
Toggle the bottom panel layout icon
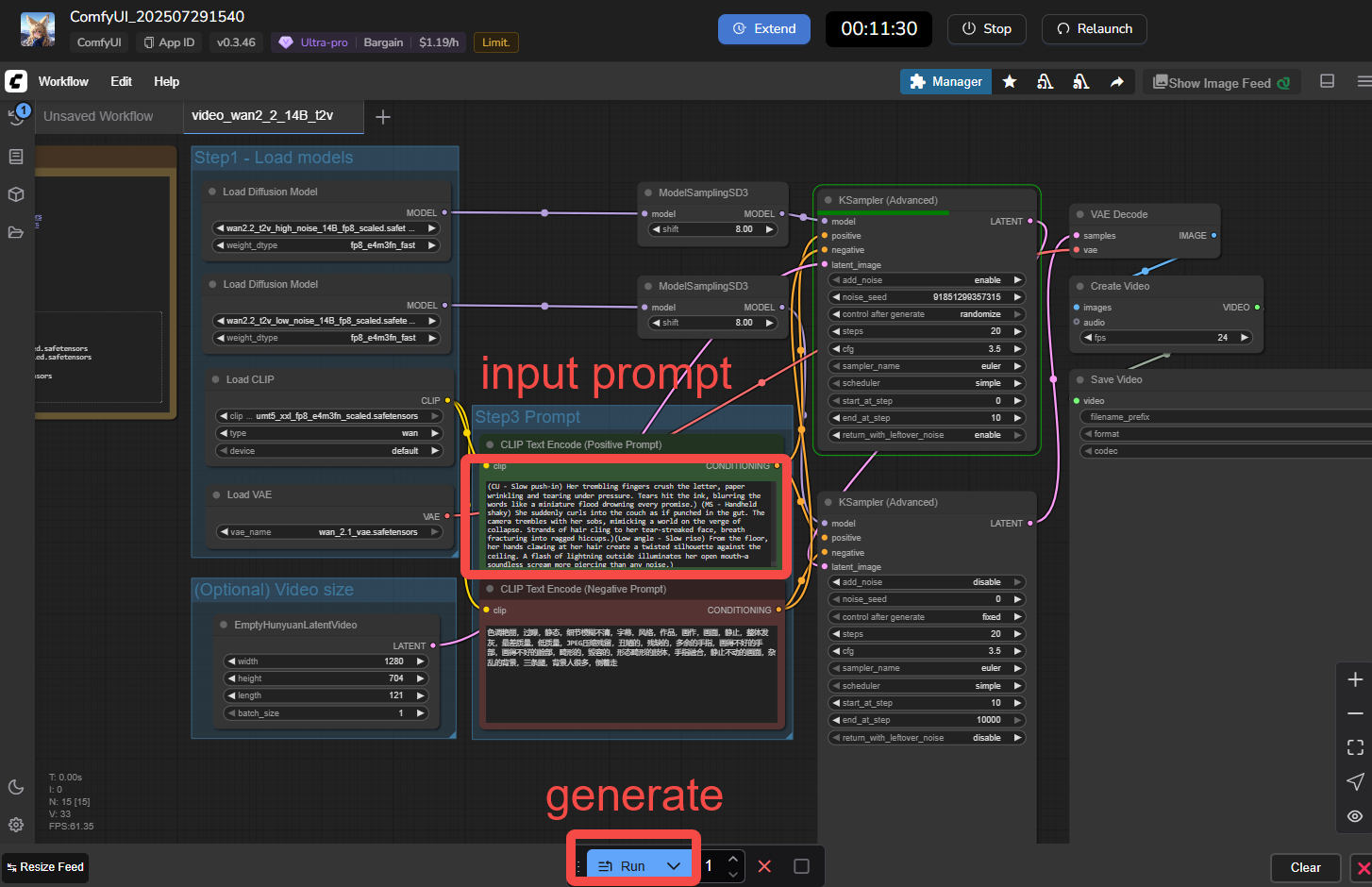click(1327, 81)
